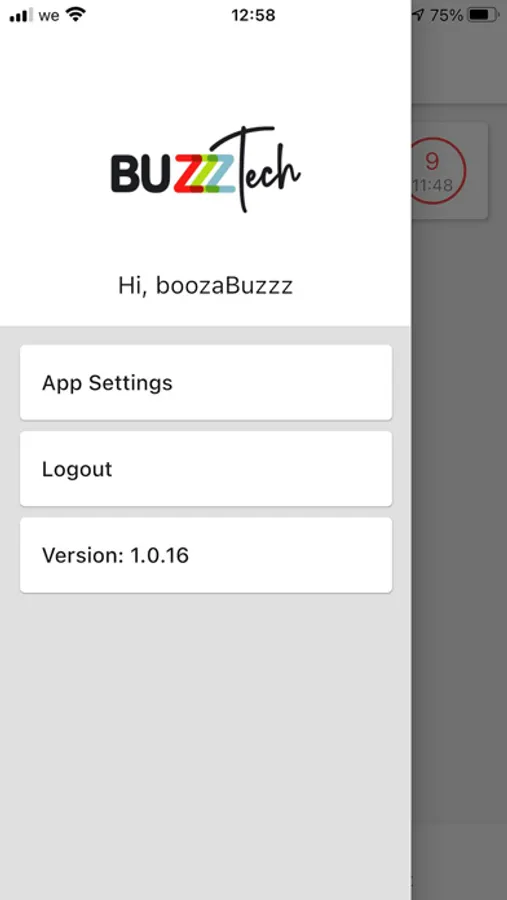The image size is (507, 900).
Task: Tap the Wi-Fi icon in status bar
Action: [x=75, y=15]
